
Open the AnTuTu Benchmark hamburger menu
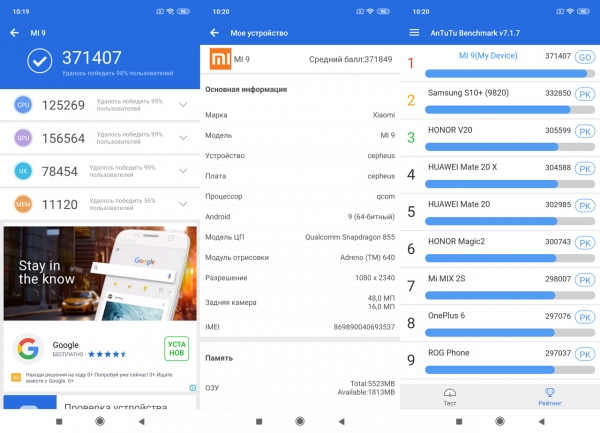[x=414, y=33]
